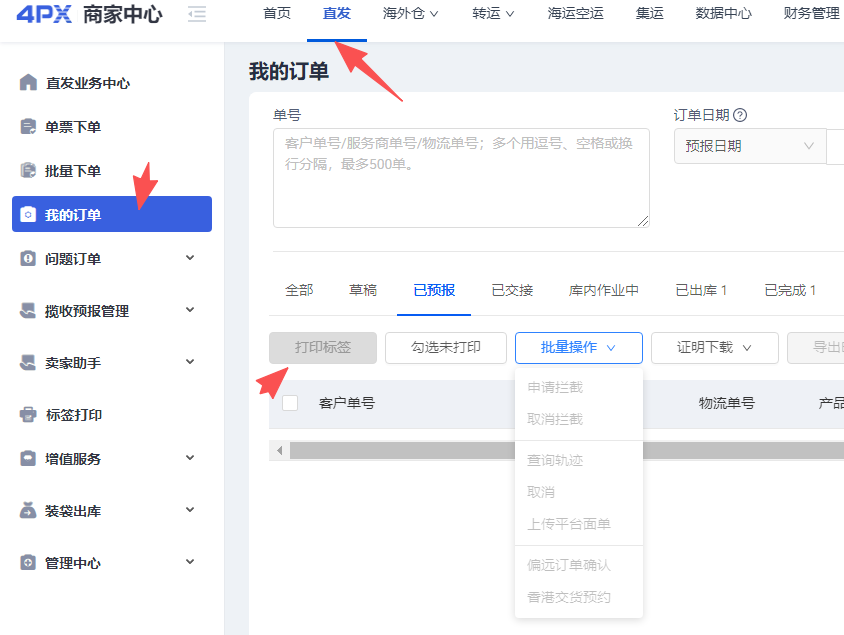Click into the 单号 search text area
The width and height of the screenshot is (844, 635).
click(x=461, y=178)
